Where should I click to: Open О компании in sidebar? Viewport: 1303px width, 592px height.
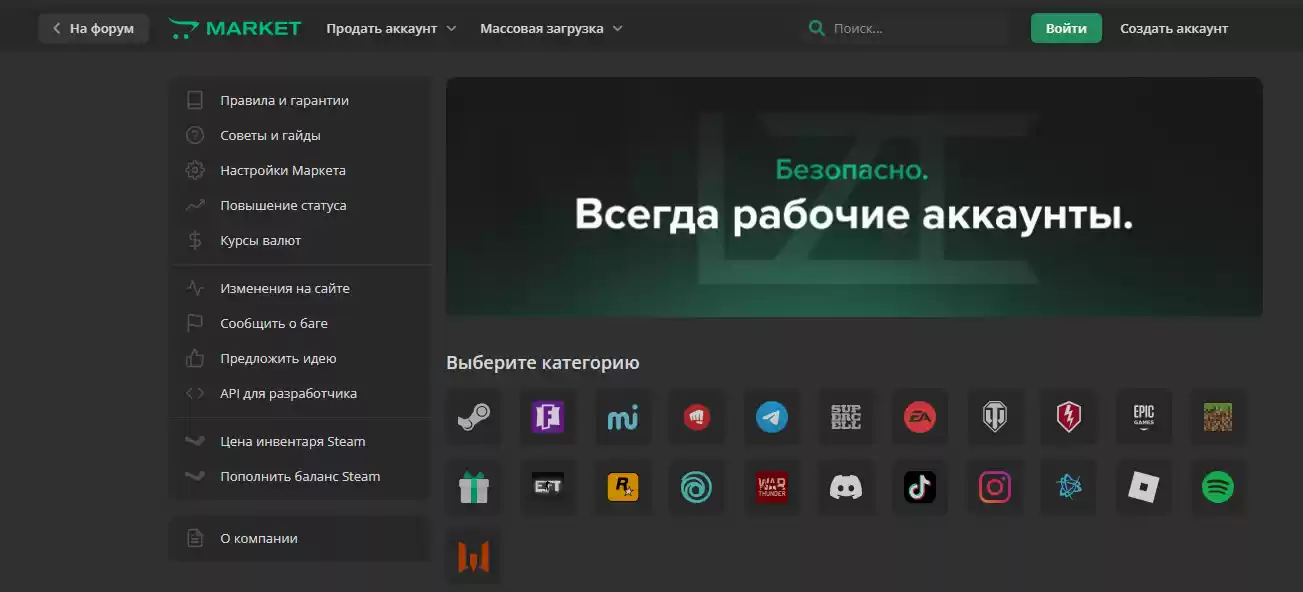[x=301, y=538]
